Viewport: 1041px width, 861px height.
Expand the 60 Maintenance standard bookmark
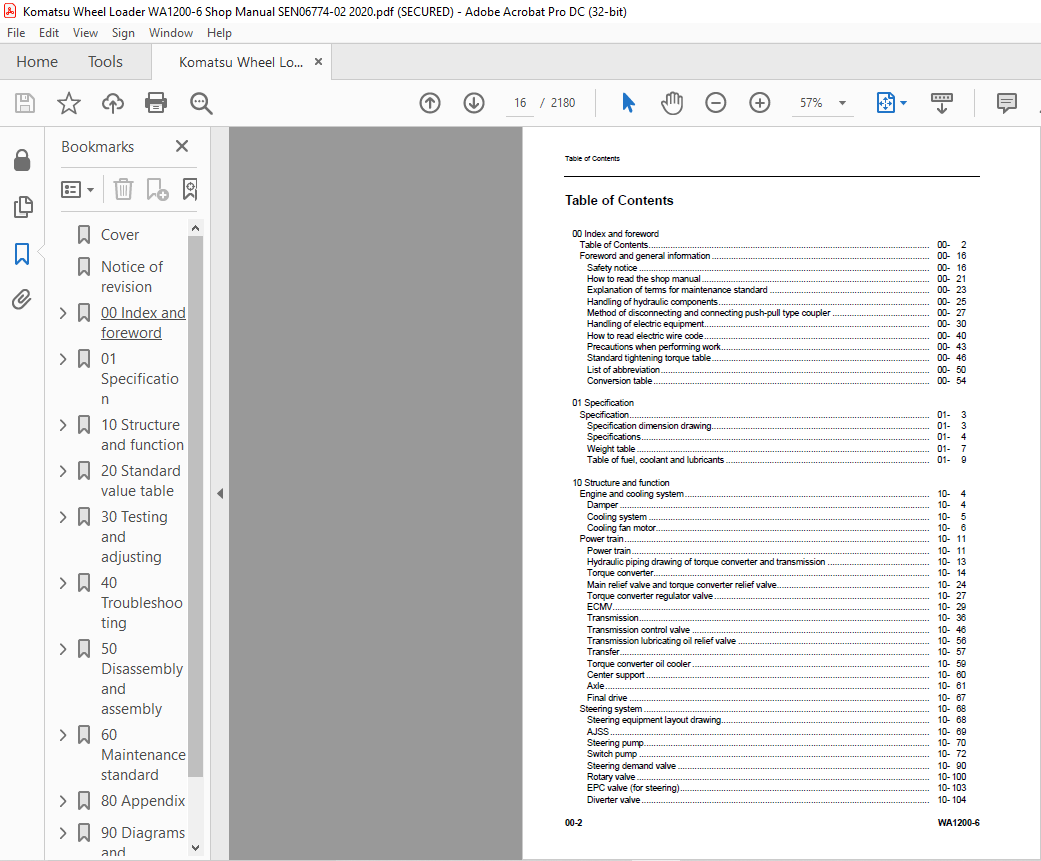pyautogui.click(x=63, y=735)
